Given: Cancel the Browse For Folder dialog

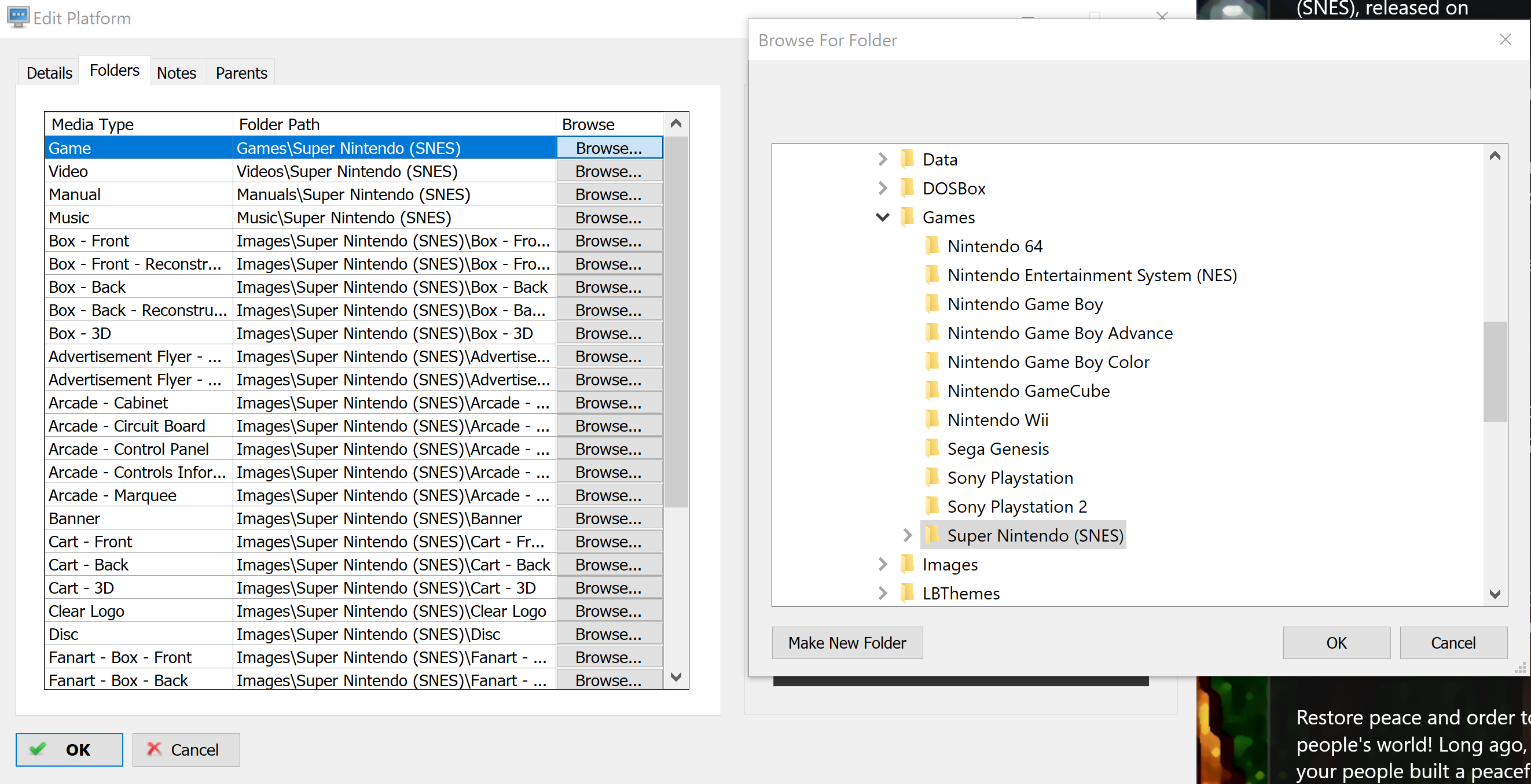Looking at the screenshot, I should [1453, 643].
